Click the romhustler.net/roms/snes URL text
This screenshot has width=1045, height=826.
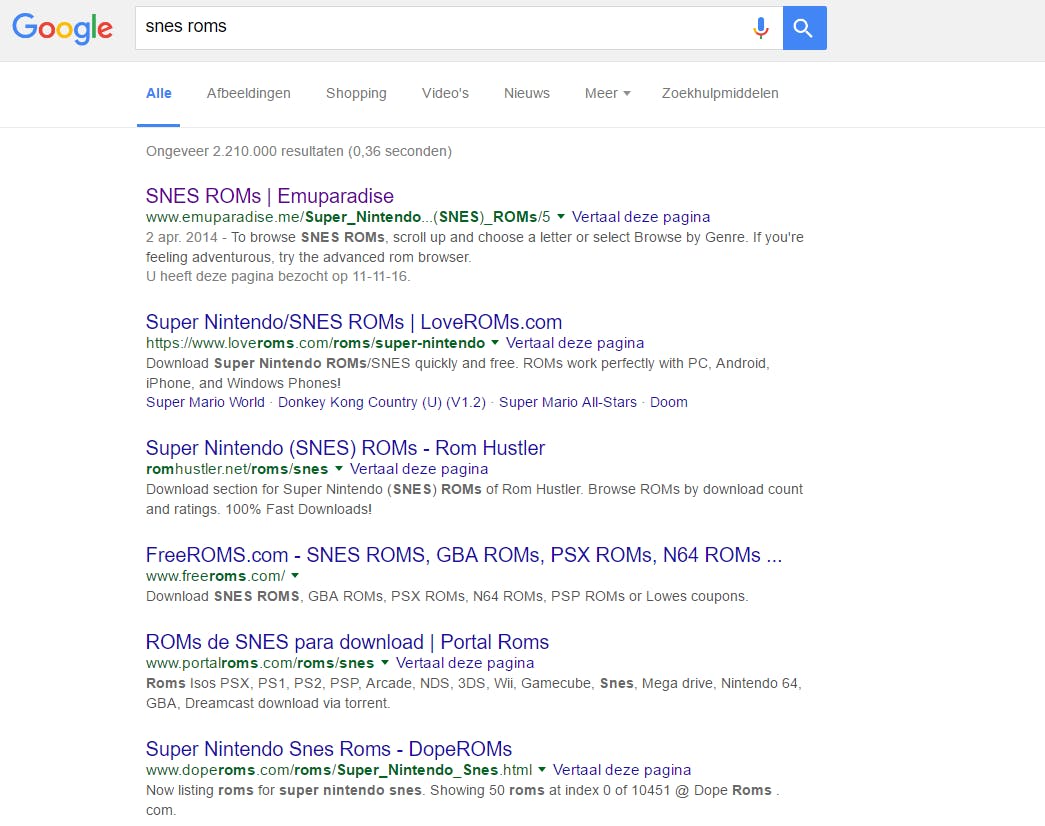click(x=237, y=469)
